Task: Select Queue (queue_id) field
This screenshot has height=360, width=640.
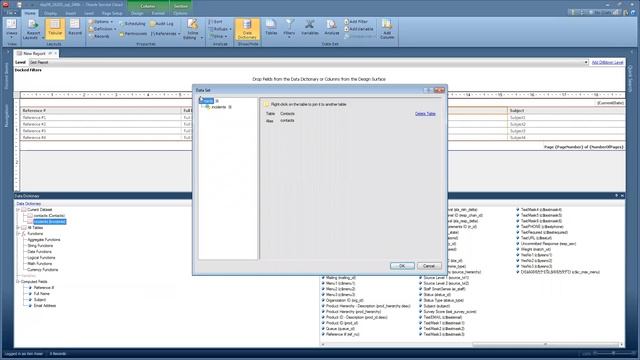Action: click(340, 329)
